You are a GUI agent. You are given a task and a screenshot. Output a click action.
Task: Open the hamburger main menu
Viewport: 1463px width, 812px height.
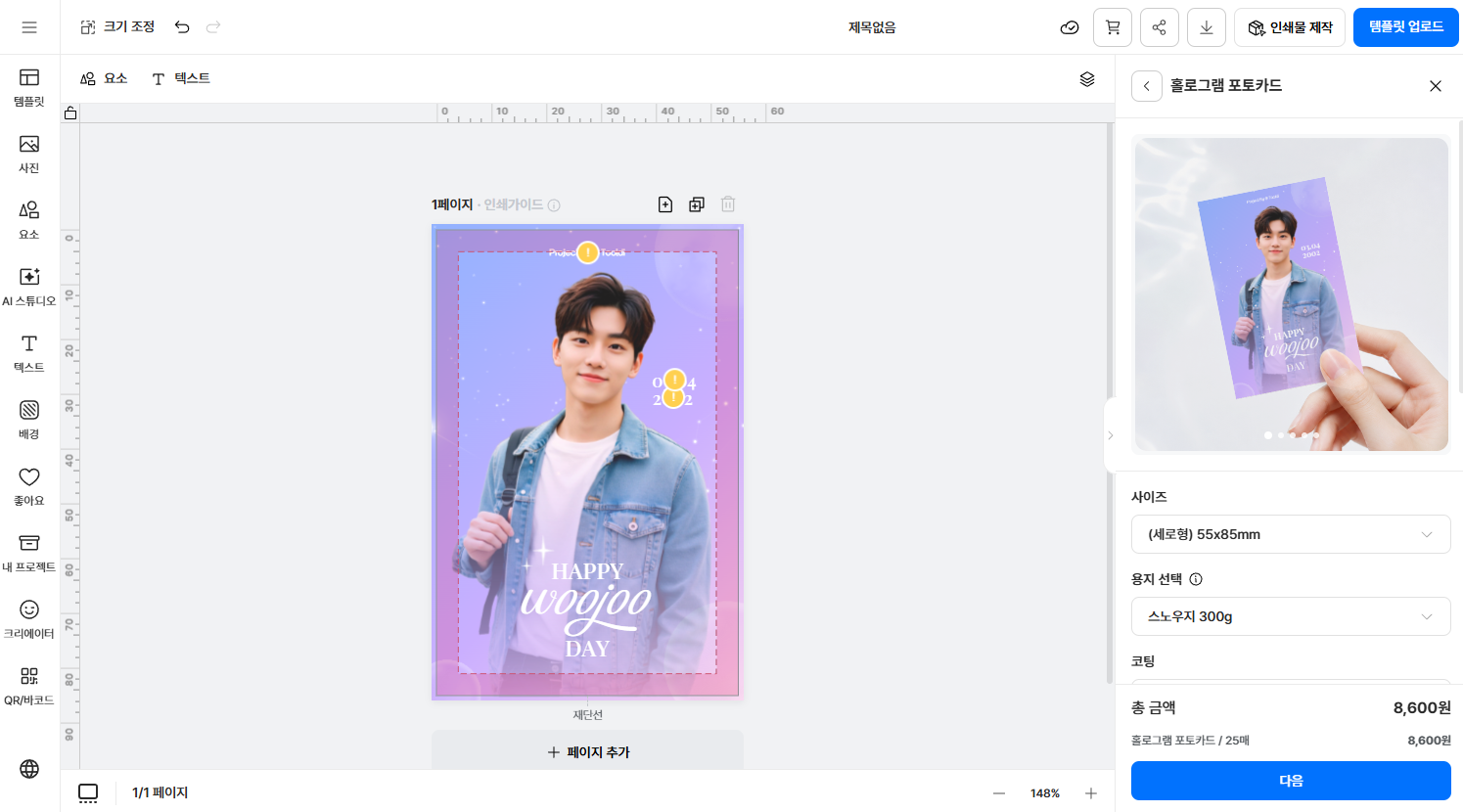(x=29, y=27)
